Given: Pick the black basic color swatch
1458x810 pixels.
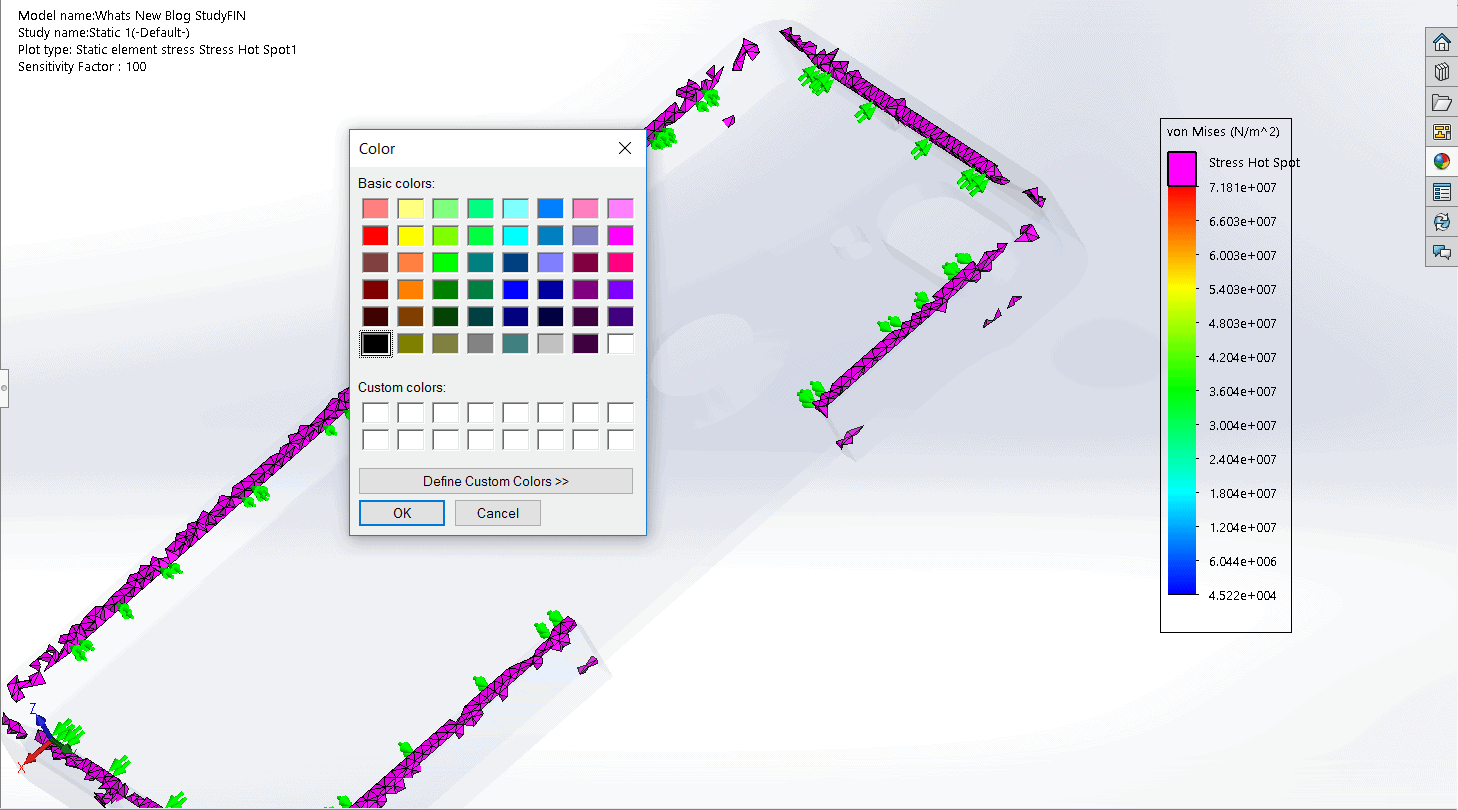Looking at the screenshot, I should pyautogui.click(x=375, y=344).
